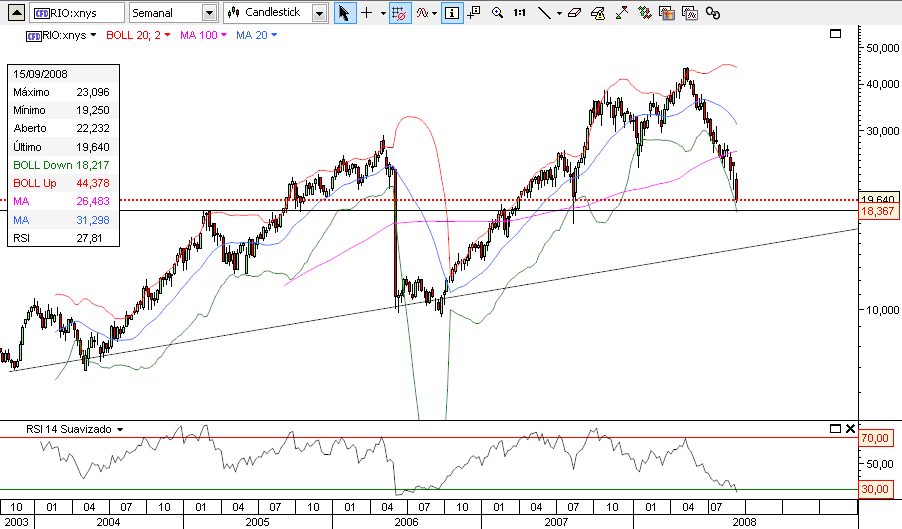Image resolution: width=902 pixels, height=529 pixels.
Task: Click the 2008 year on time axis
Action: click(x=744, y=522)
